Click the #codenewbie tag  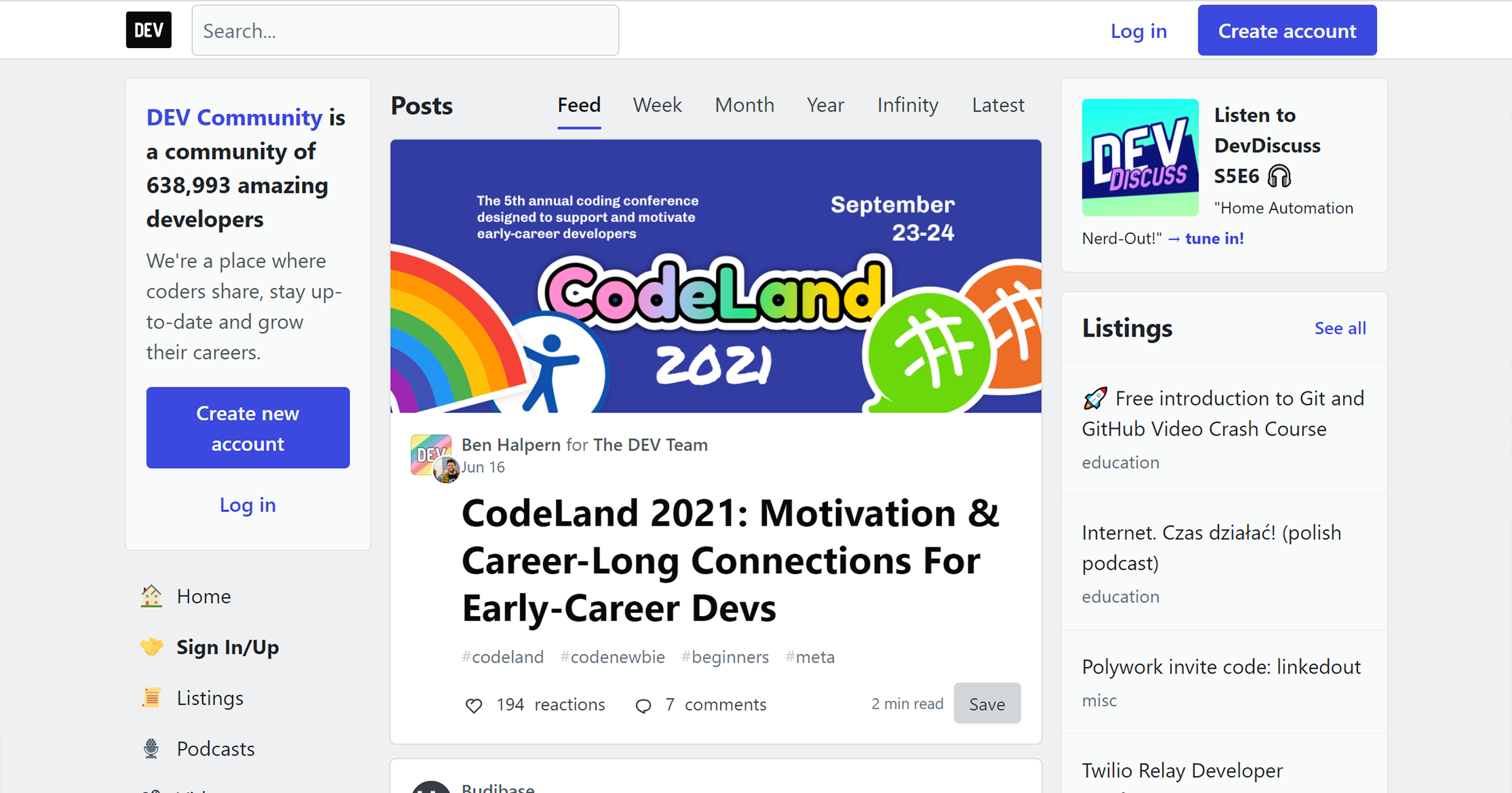pos(612,657)
